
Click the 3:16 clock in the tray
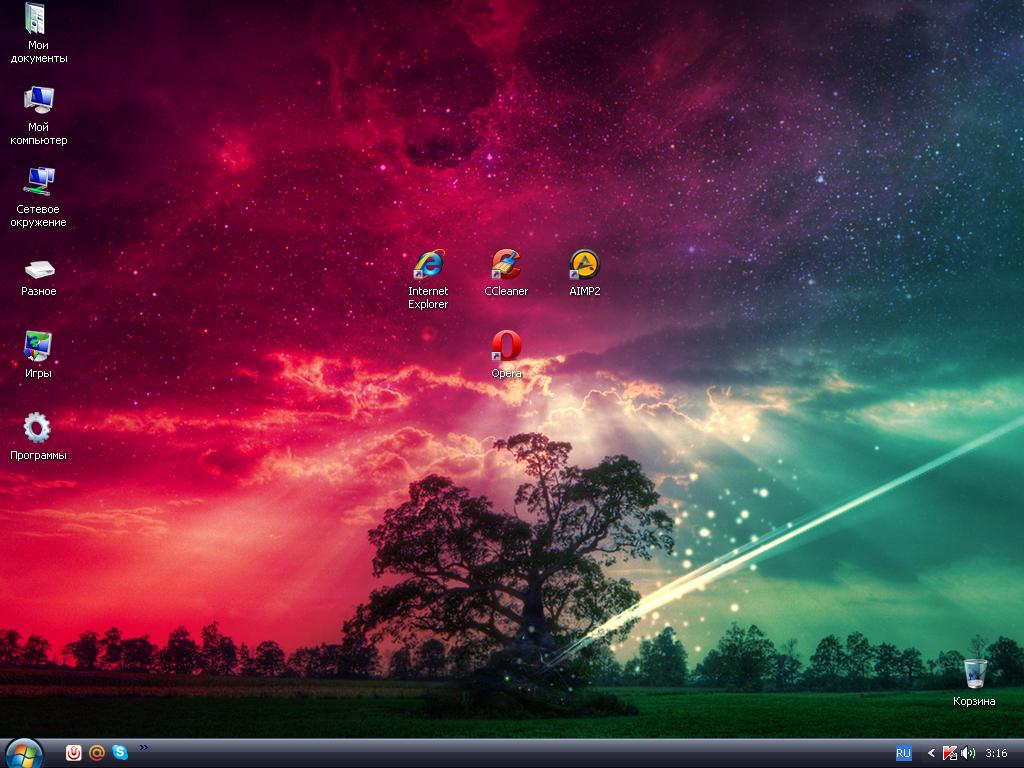coord(996,753)
